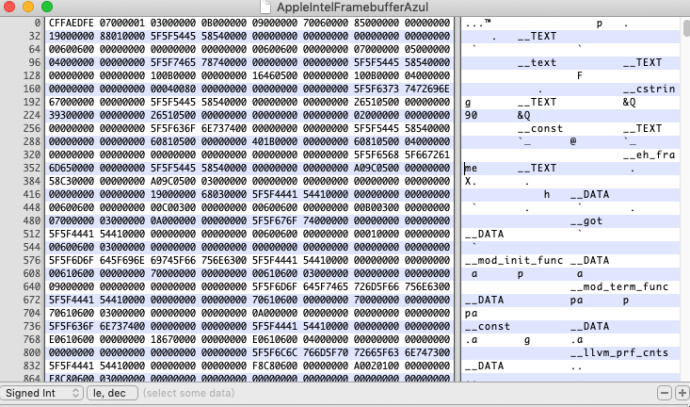Viewport: 690px width, 407px height.
Task: Click the __mod_term_func text in the ASCII column
Action: tap(620, 287)
